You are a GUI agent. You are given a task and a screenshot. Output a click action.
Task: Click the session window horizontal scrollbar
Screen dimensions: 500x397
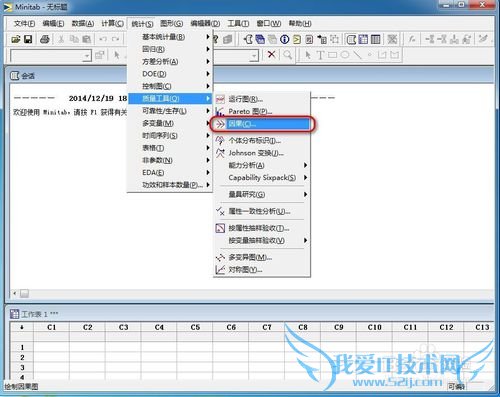pyautogui.click(x=252, y=293)
